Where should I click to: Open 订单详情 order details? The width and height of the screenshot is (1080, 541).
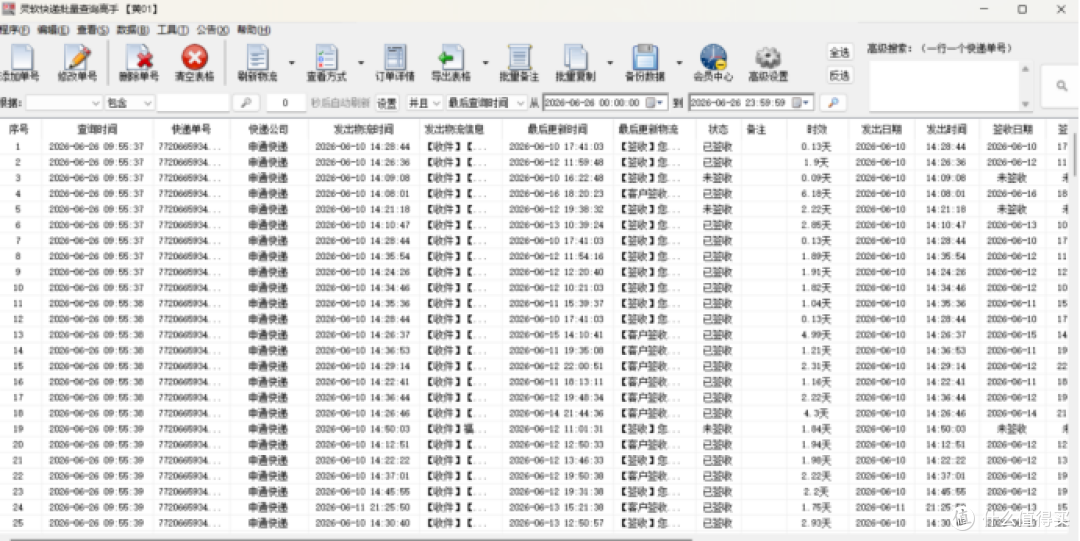pyautogui.click(x=395, y=63)
